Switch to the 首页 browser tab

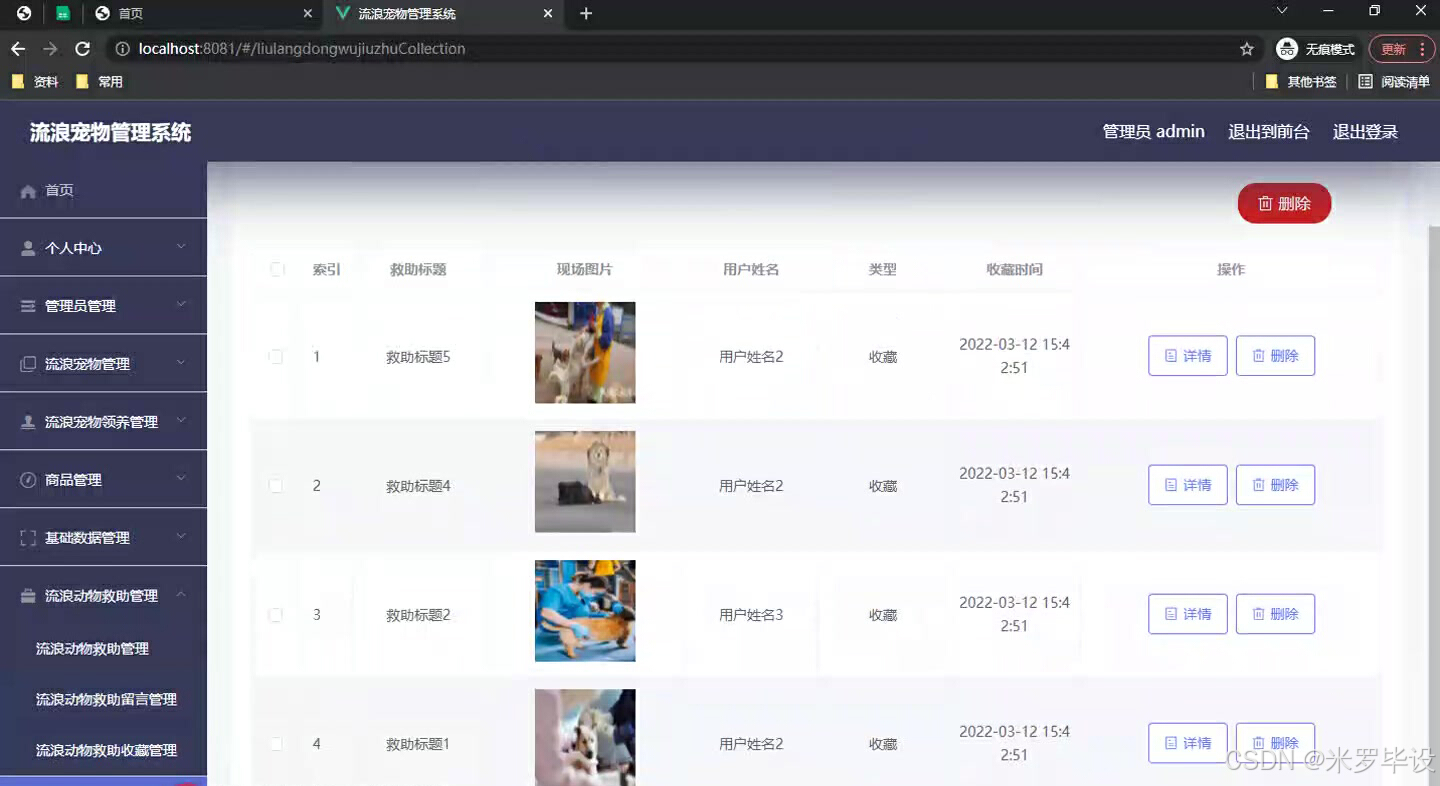click(x=204, y=13)
